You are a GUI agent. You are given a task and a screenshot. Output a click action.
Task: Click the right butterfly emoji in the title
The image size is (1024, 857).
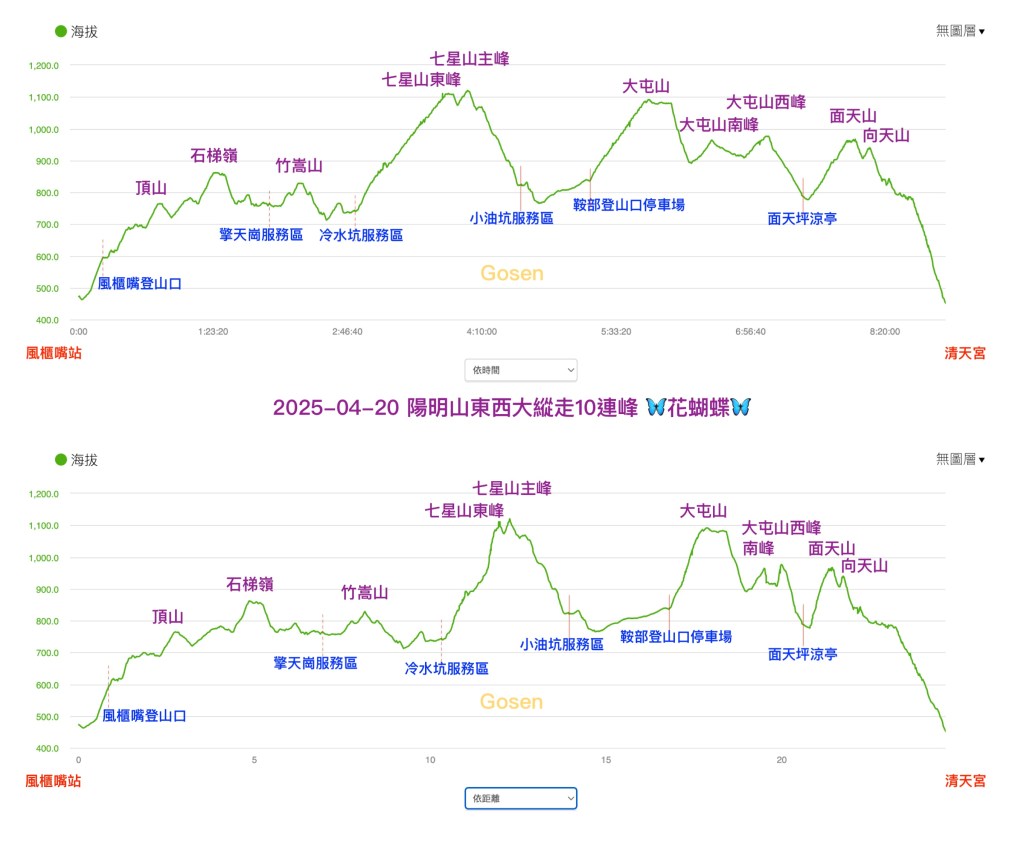740,408
